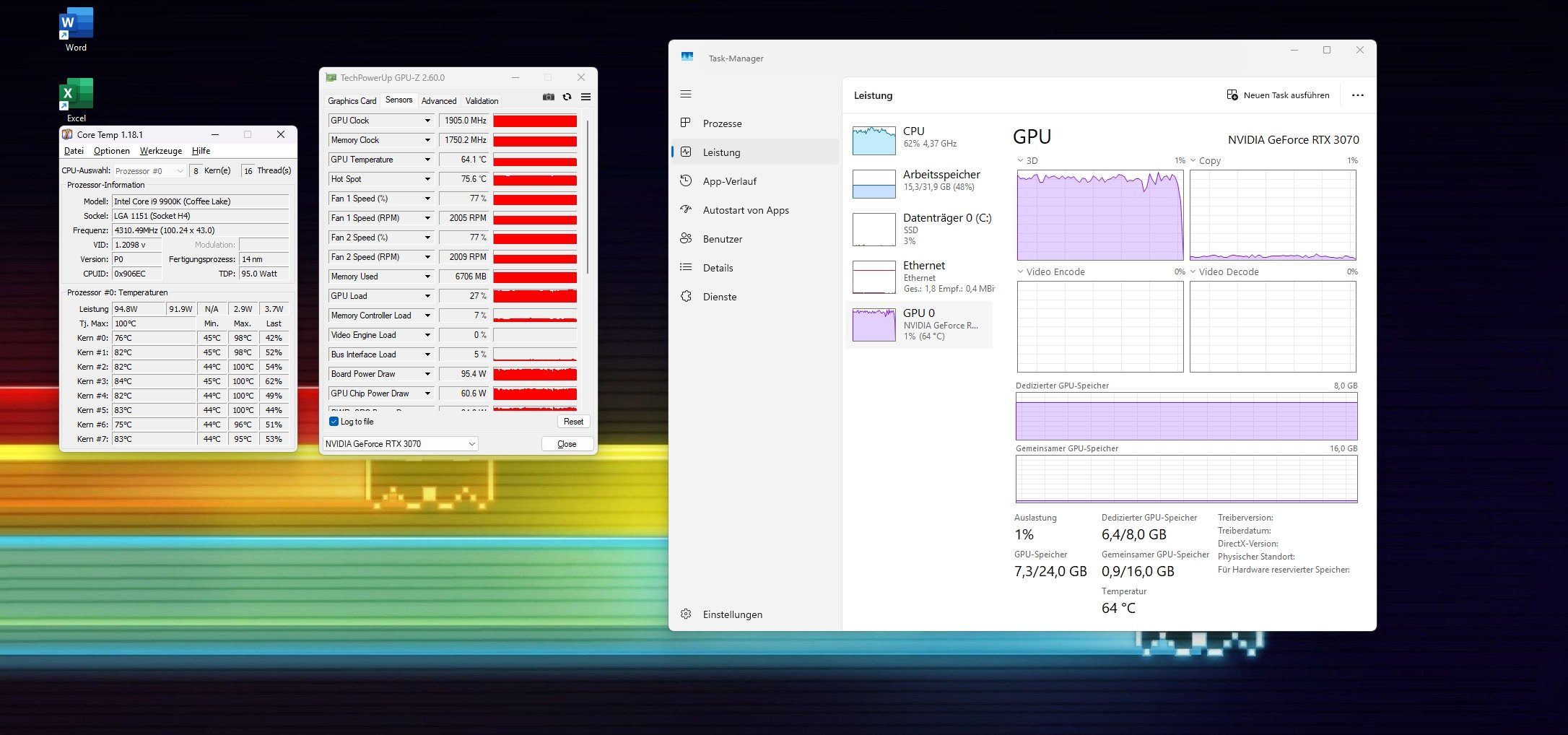The height and width of the screenshot is (735, 1568).
Task: Open the Hilfe menu in Core Temp
Action: pyautogui.click(x=201, y=151)
